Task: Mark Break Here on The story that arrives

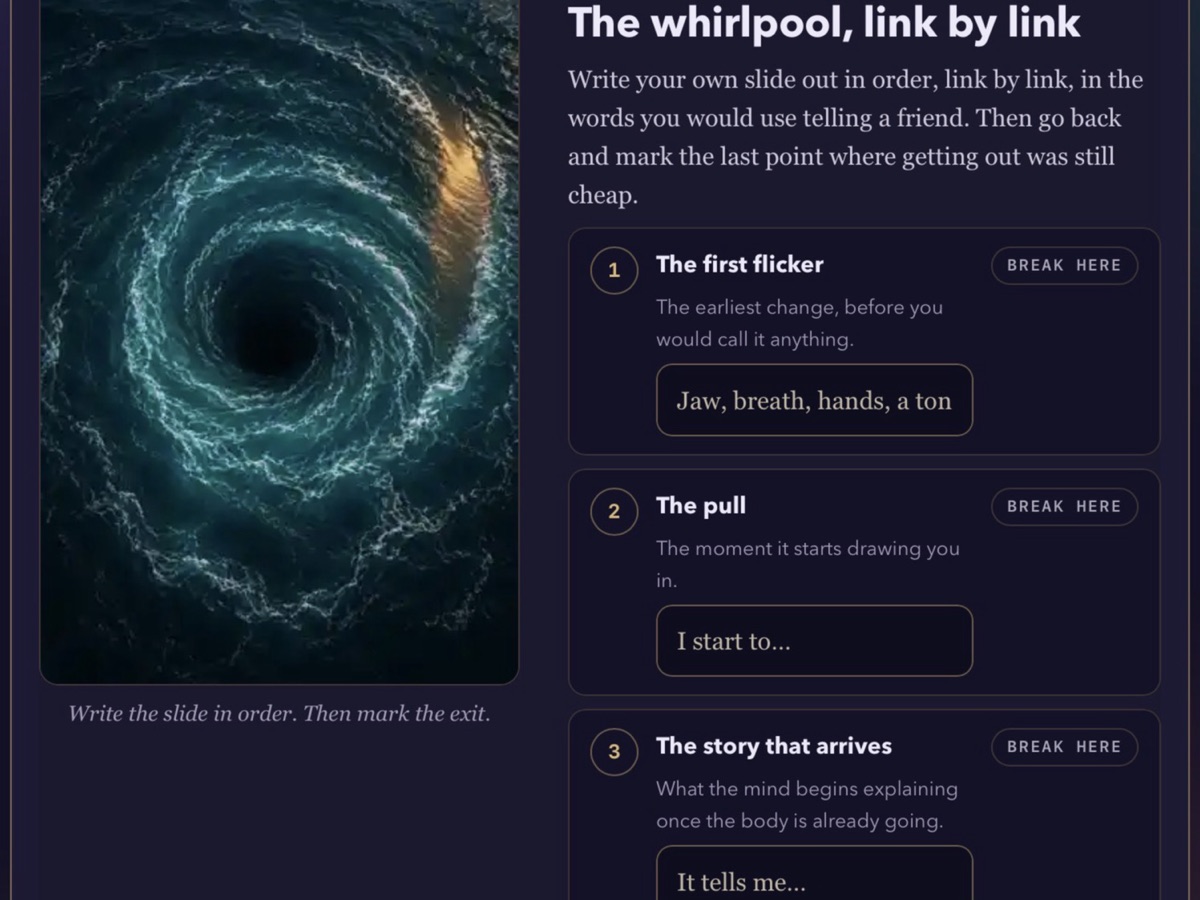Action: pyautogui.click(x=1064, y=747)
